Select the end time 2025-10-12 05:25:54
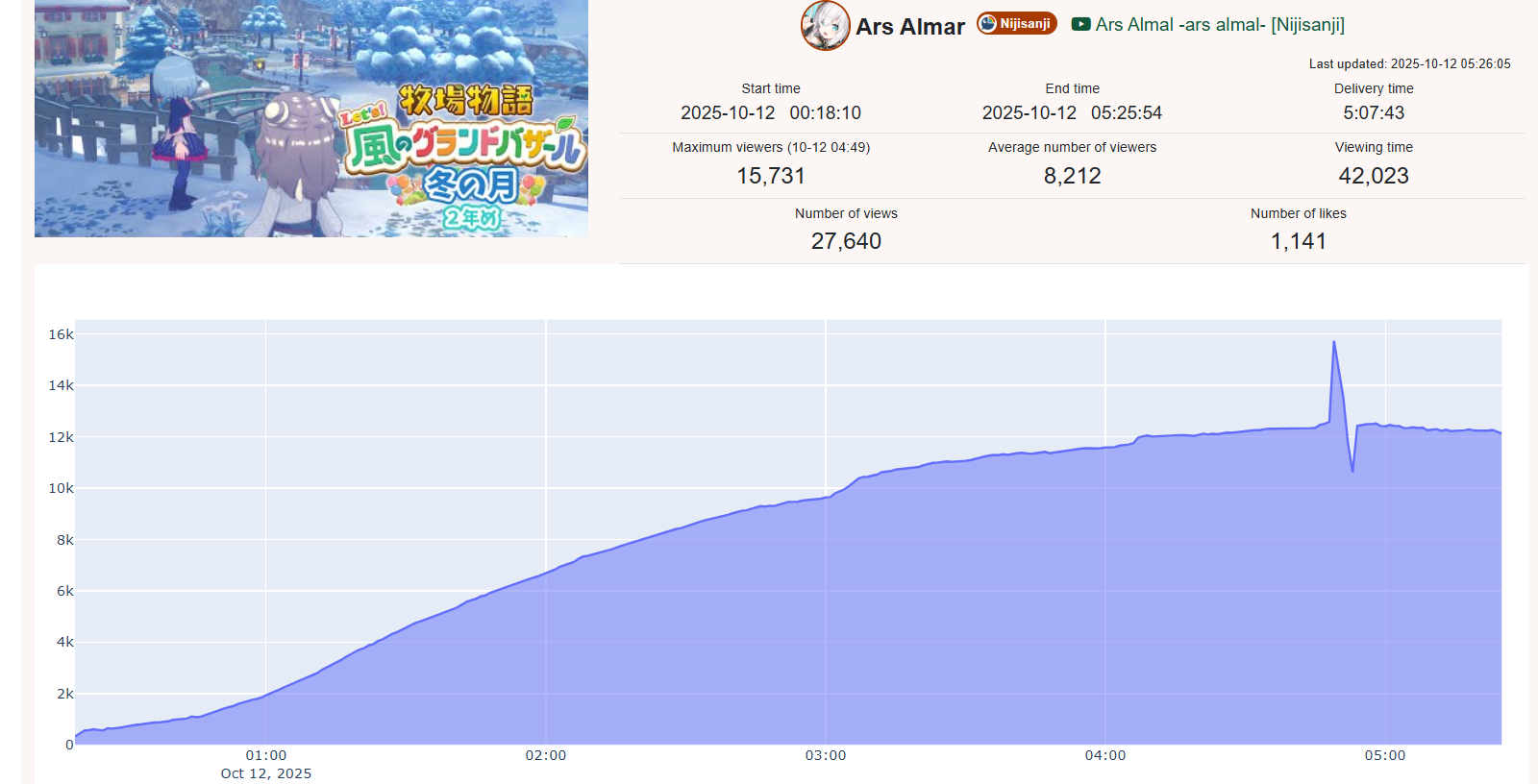The width and height of the screenshot is (1538, 784). pyautogui.click(x=1072, y=112)
